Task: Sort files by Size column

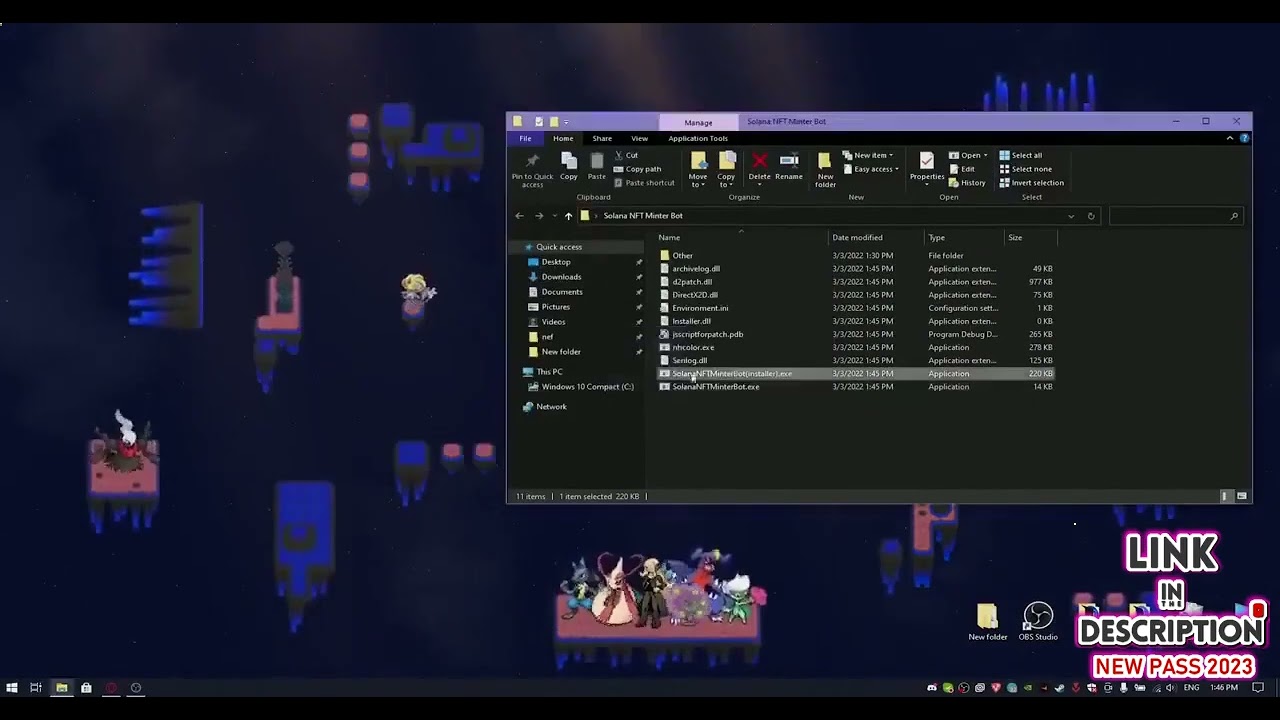Action: pos(1030,237)
